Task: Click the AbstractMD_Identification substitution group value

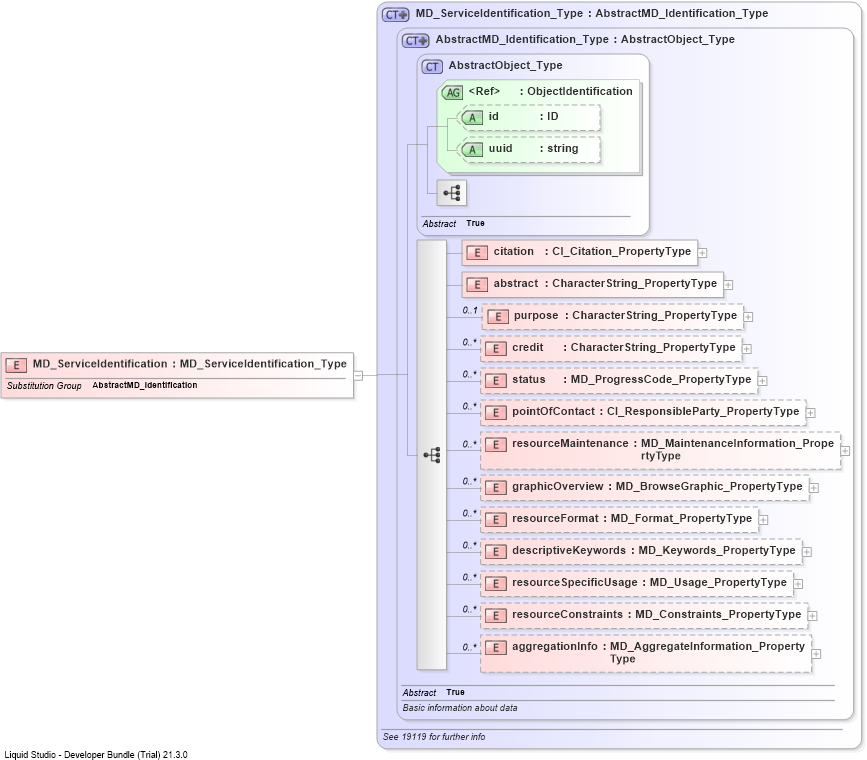Action: (x=144, y=385)
